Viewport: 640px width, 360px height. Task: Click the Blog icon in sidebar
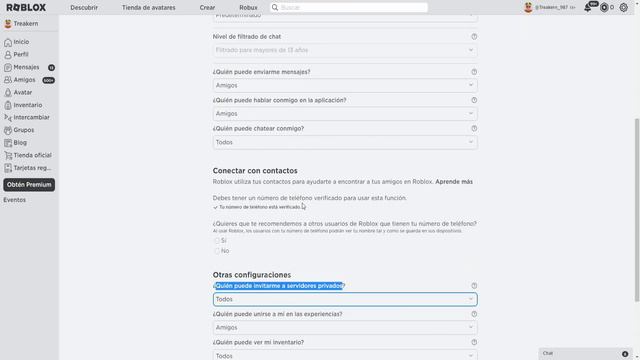pyautogui.click(x=8, y=143)
